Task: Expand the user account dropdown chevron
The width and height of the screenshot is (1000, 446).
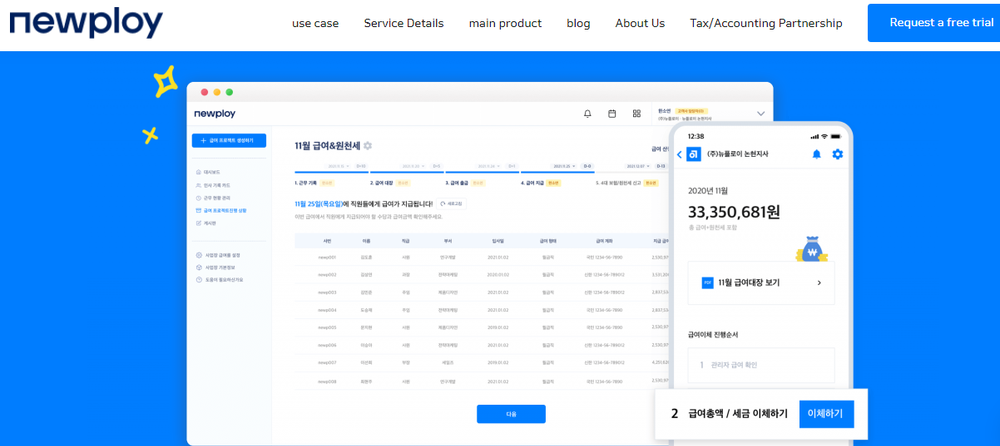Action: tap(760, 114)
